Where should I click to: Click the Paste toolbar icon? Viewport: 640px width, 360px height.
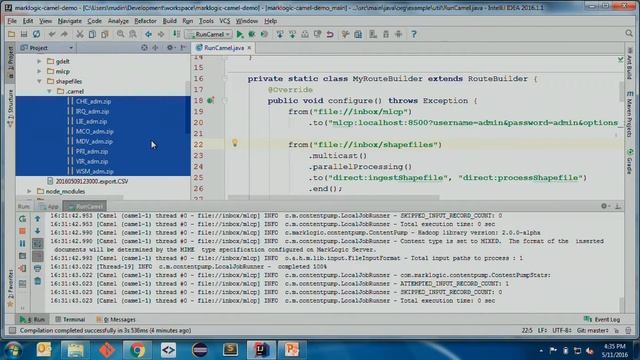(105, 34)
